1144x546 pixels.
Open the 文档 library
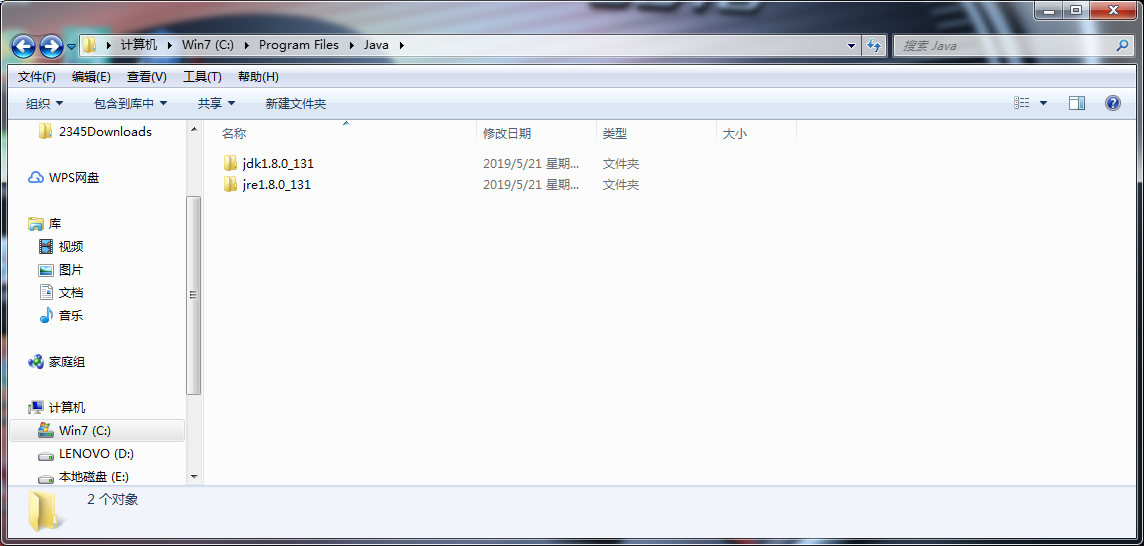click(x=71, y=293)
